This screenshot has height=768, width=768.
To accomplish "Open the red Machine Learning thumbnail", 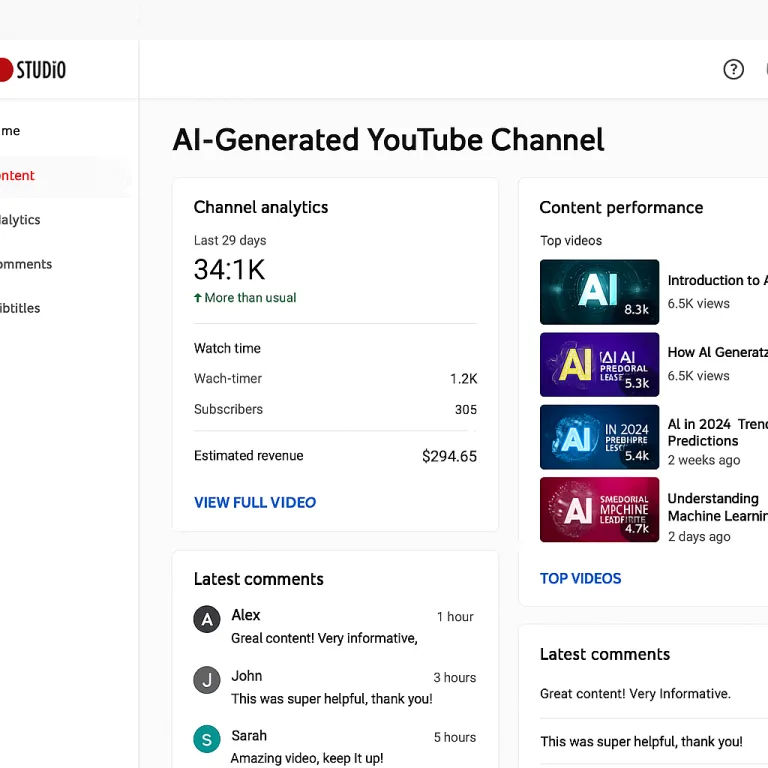I will [x=600, y=509].
